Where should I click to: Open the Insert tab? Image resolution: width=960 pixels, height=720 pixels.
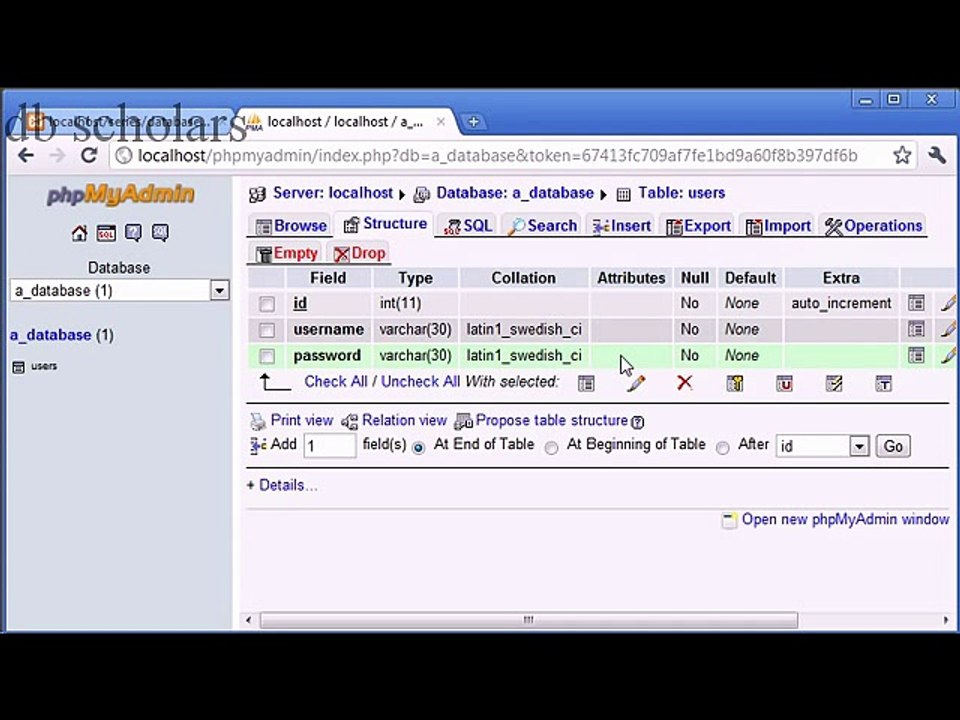pyautogui.click(x=621, y=226)
